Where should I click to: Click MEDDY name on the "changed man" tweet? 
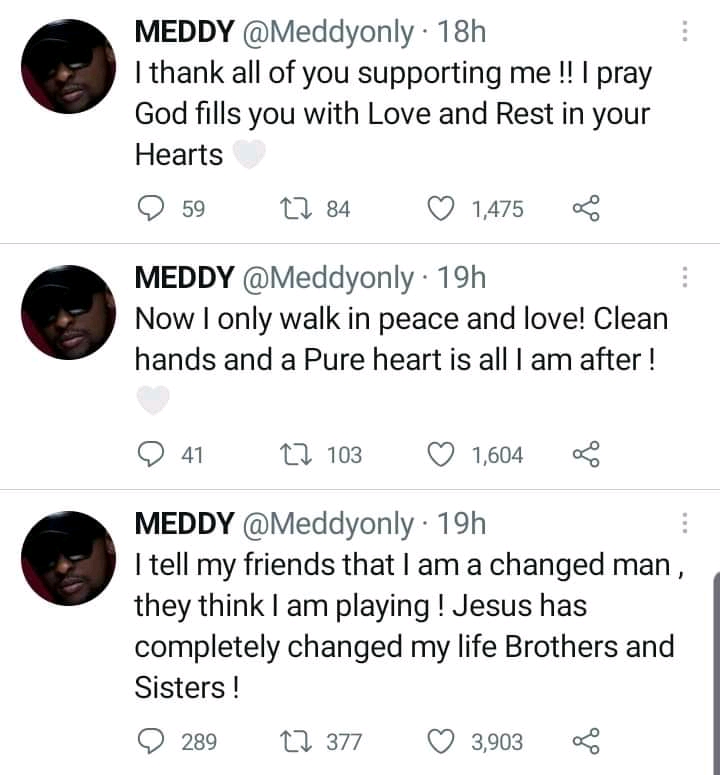click(x=184, y=523)
